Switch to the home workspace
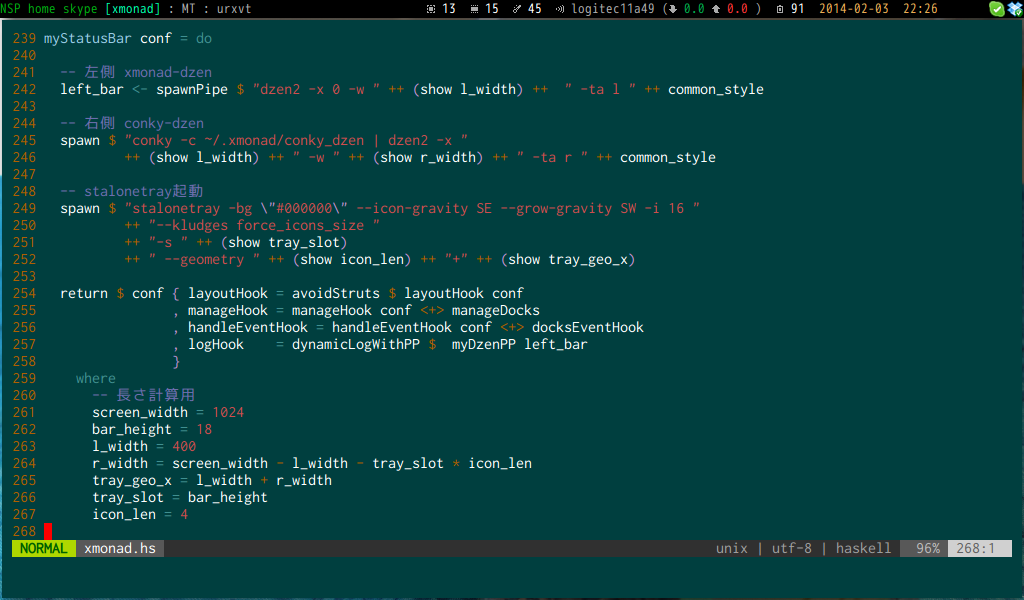 pyautogui.click(x=40, y=8)
